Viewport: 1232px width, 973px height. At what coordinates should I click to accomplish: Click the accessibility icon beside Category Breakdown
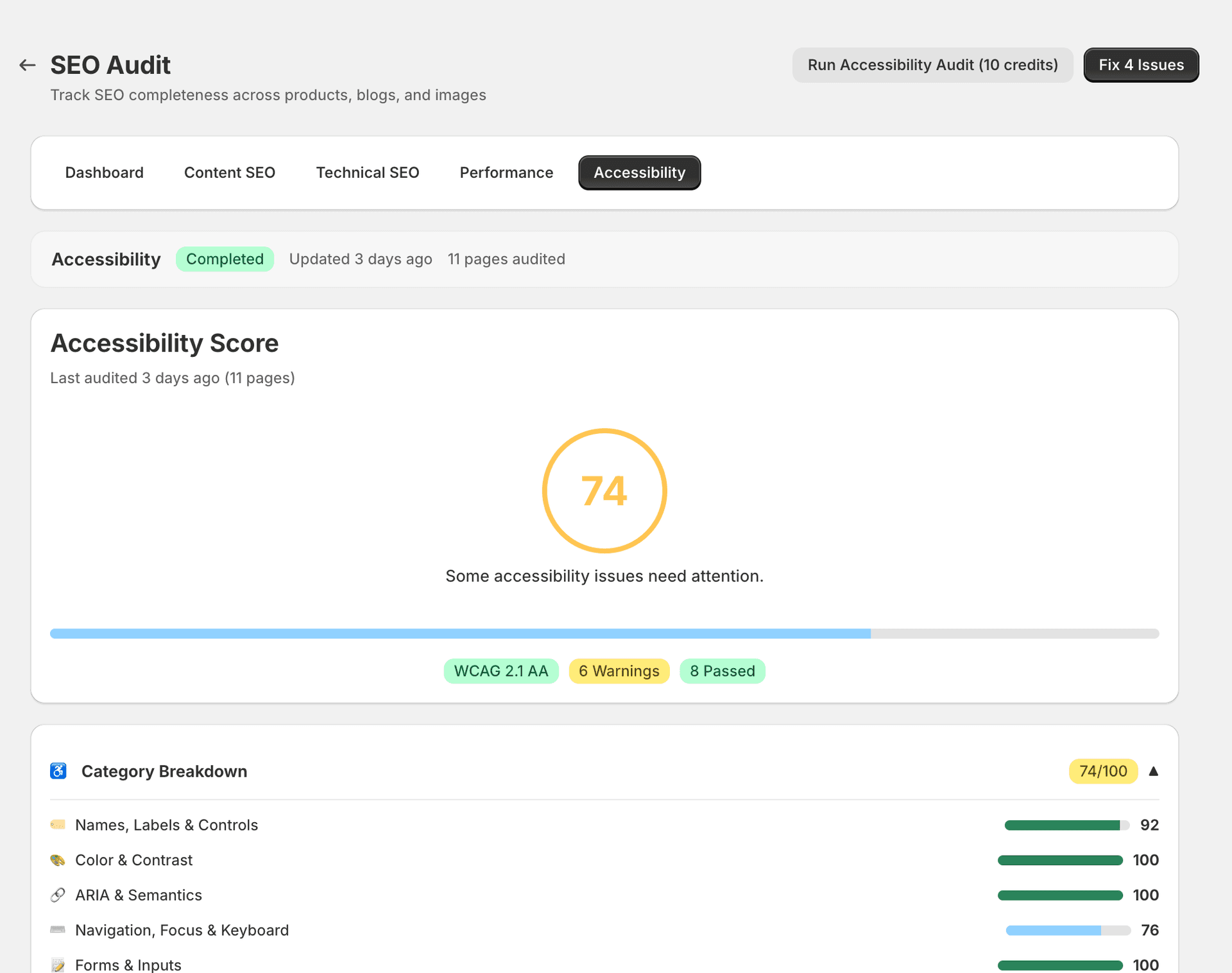point(58,771)
